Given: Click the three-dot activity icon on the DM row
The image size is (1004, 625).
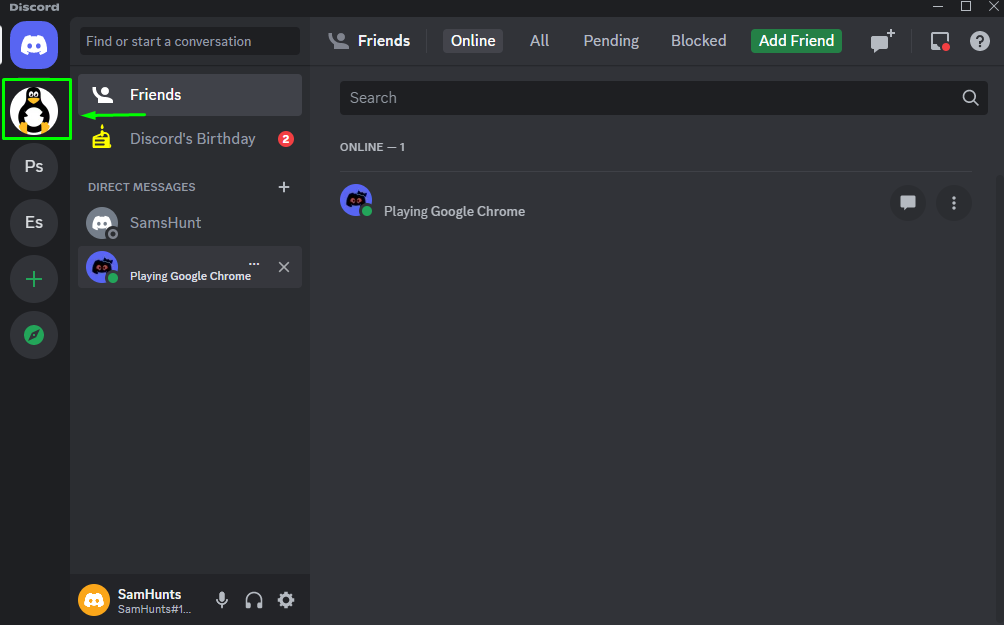Looking at the screenshot, I should coord(254,263).
